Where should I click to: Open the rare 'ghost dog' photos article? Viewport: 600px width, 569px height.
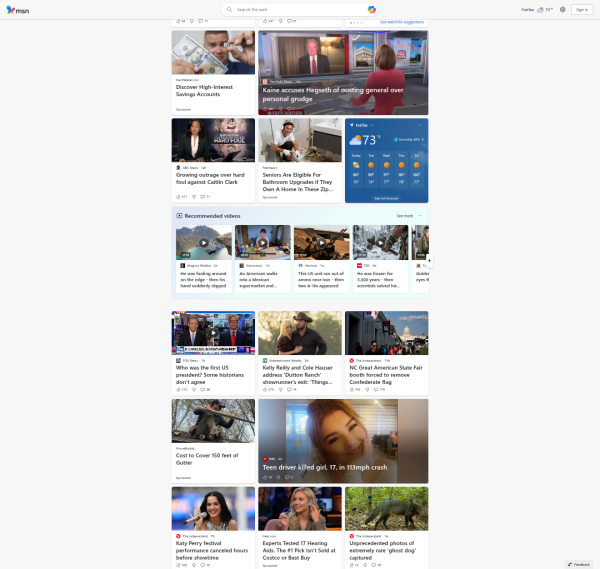pyautogui.click(x=382, y=550)
